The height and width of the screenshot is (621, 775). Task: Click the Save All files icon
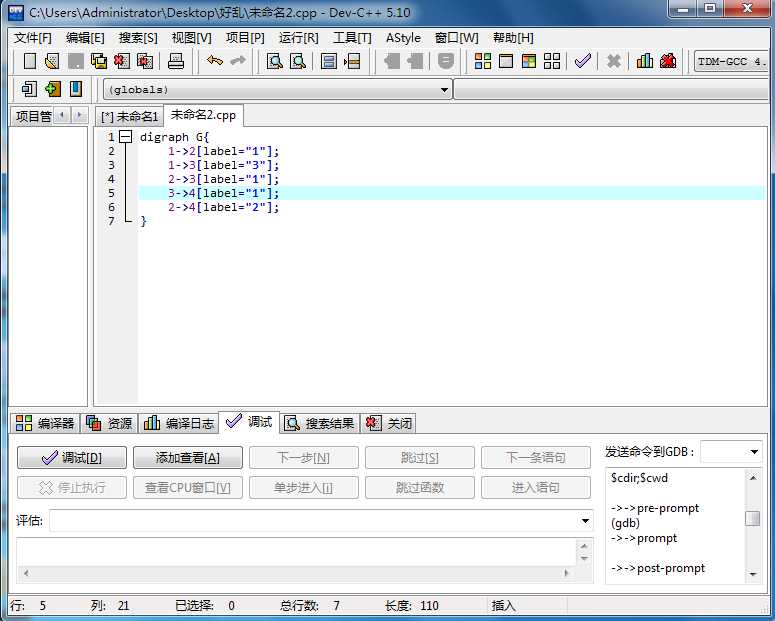(x=99, y=61)
